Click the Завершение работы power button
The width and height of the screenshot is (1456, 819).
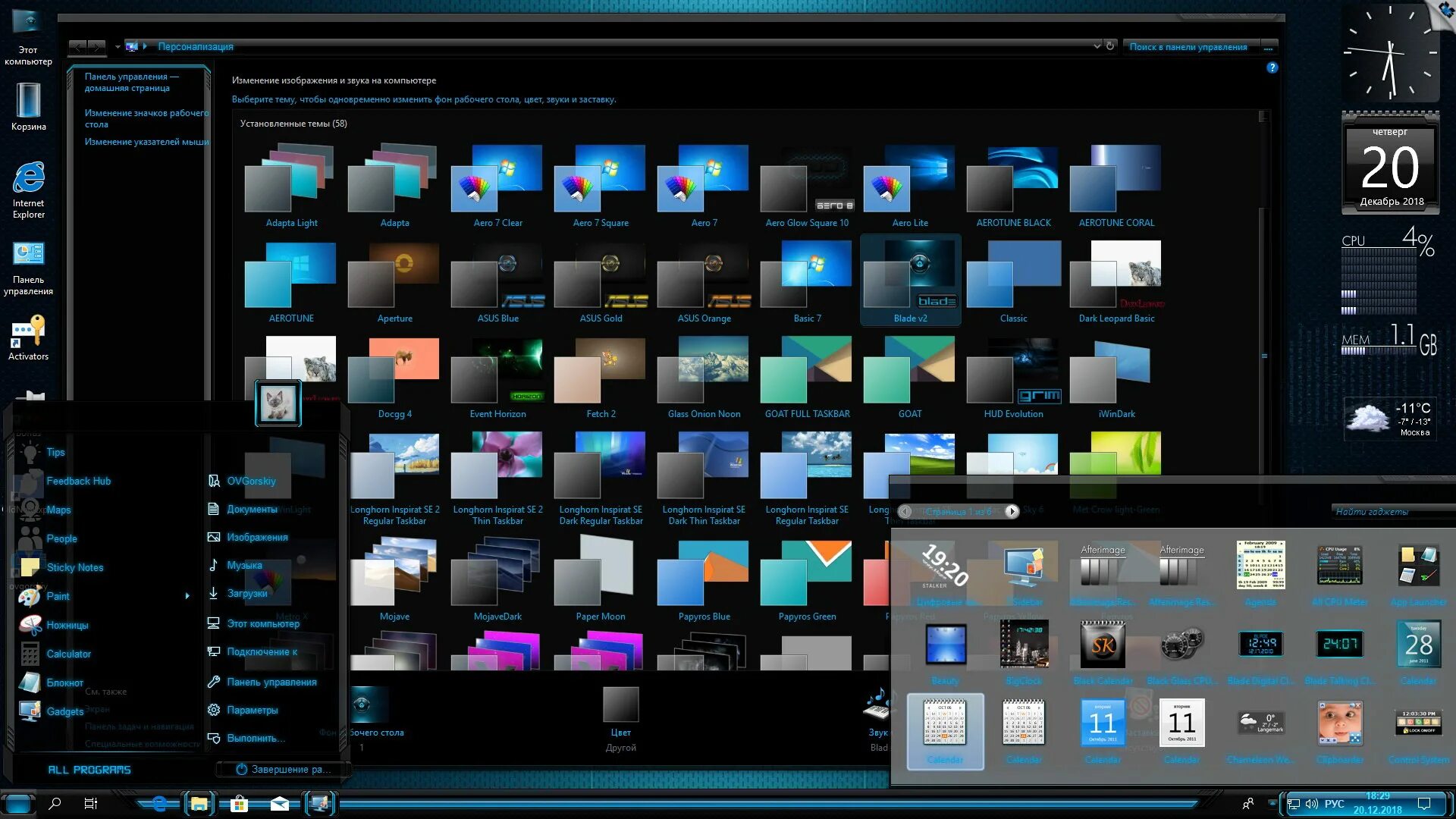(282, 769)
